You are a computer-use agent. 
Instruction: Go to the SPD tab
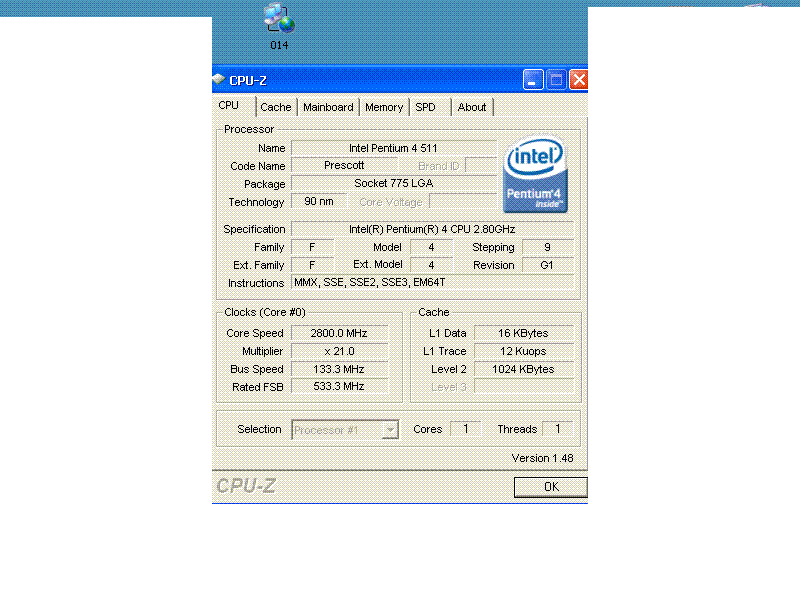(x=426, y=107)
